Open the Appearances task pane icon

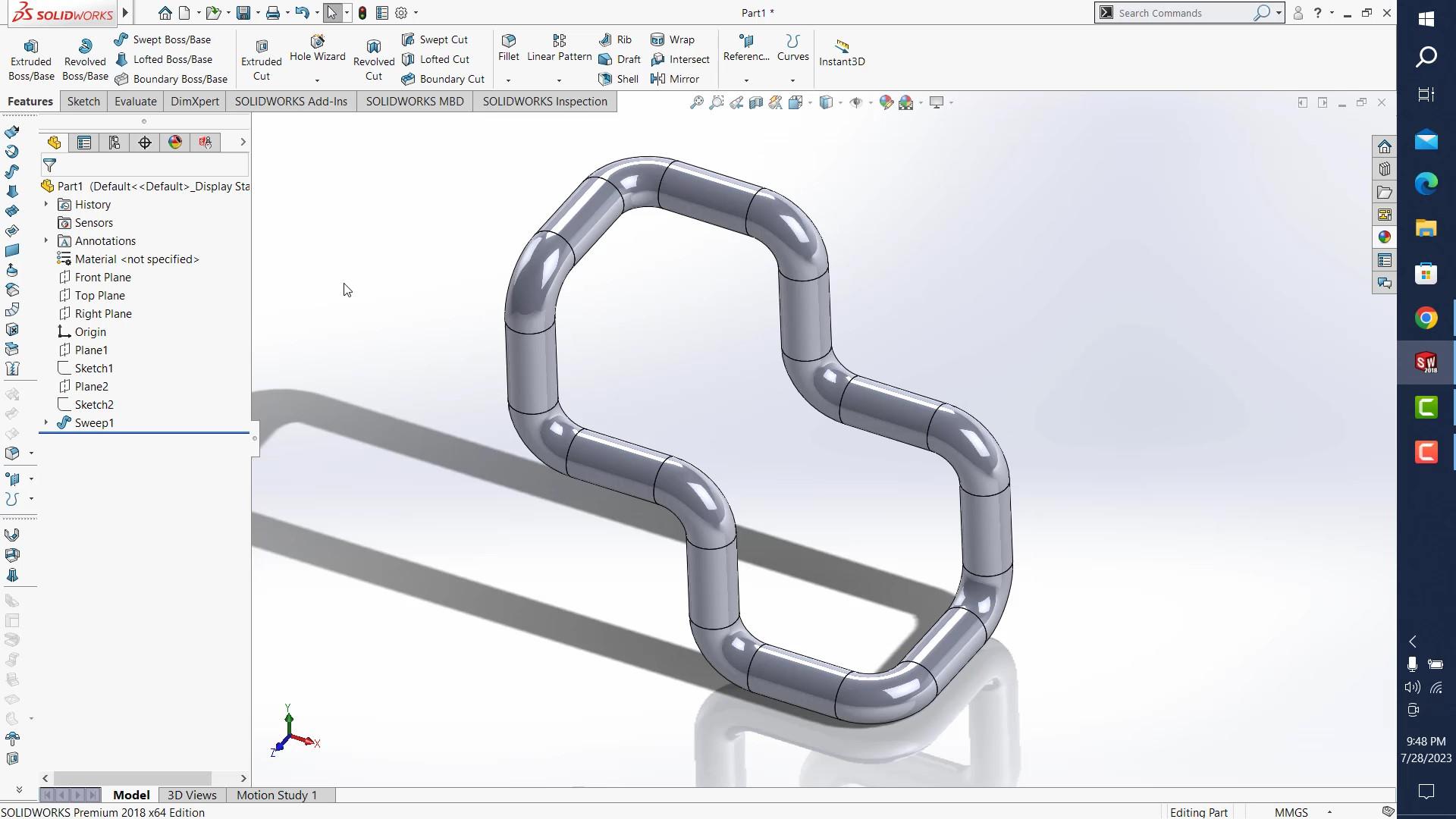1385,237
